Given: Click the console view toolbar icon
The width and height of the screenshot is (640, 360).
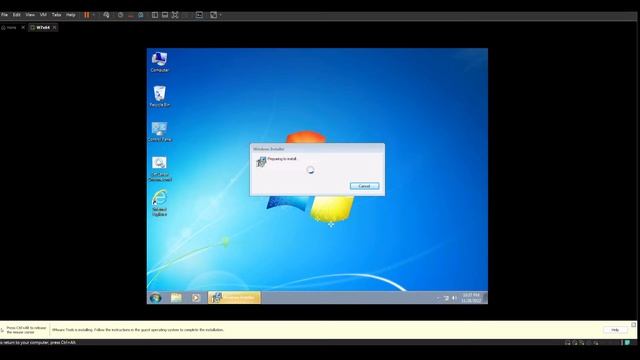Looking at the screenshot, I should tap(199, 15).
